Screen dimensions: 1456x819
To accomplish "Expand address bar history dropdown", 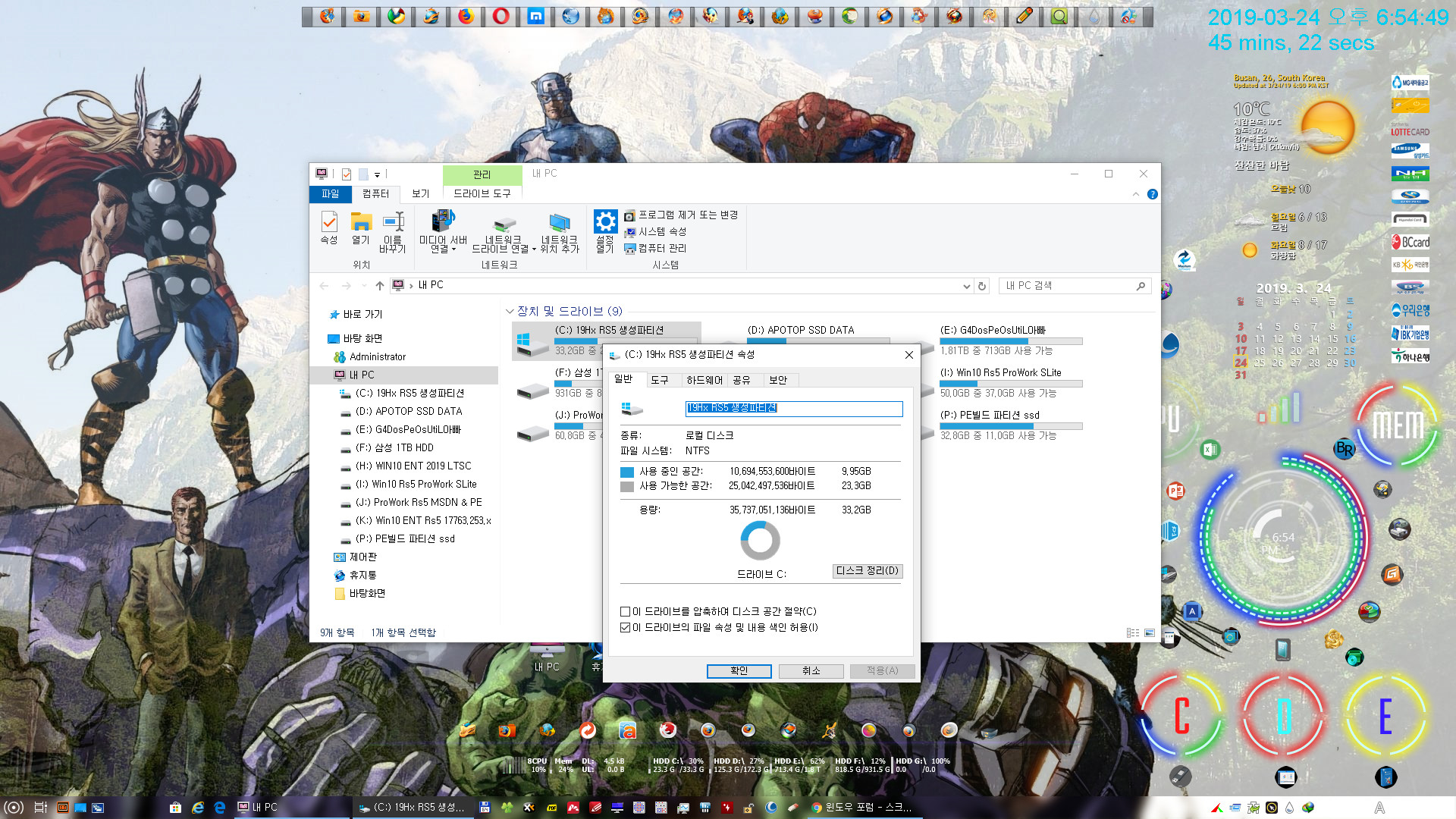I will click(x=966, y=286).
